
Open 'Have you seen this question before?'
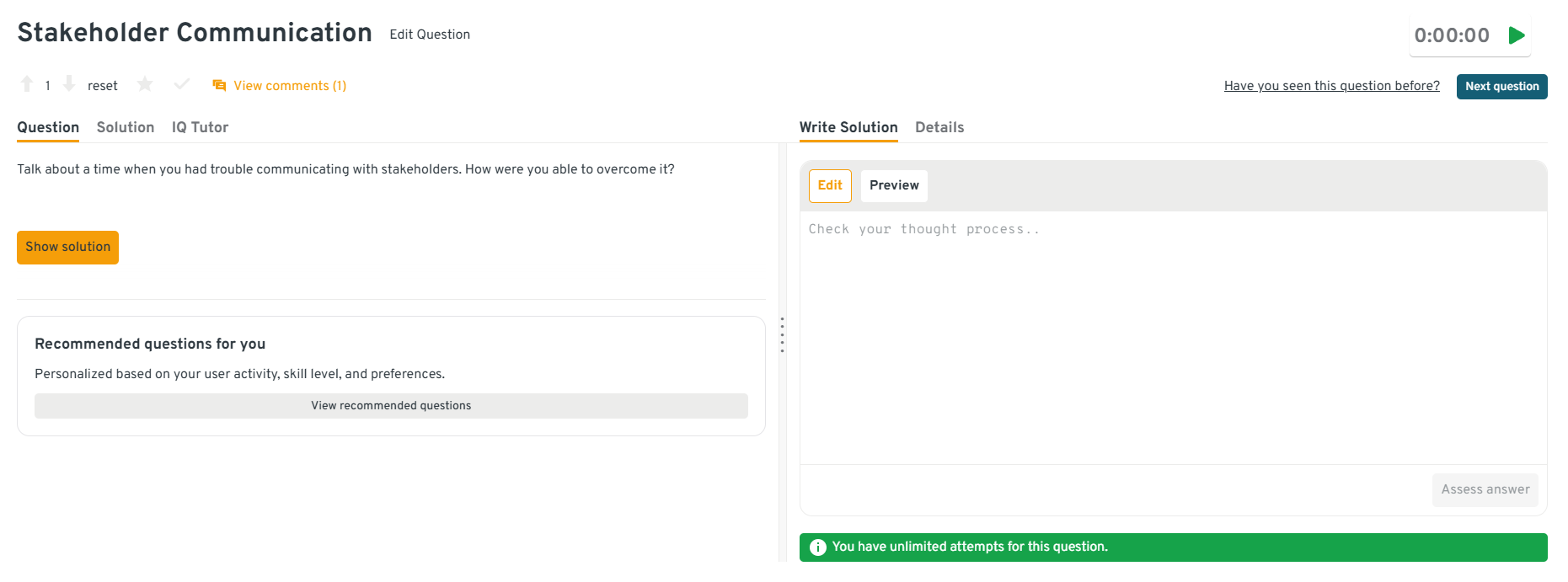(x=1331, y=86)
